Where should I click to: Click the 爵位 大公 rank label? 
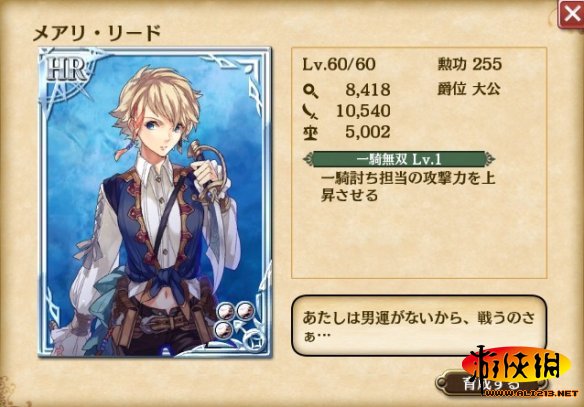469,89
